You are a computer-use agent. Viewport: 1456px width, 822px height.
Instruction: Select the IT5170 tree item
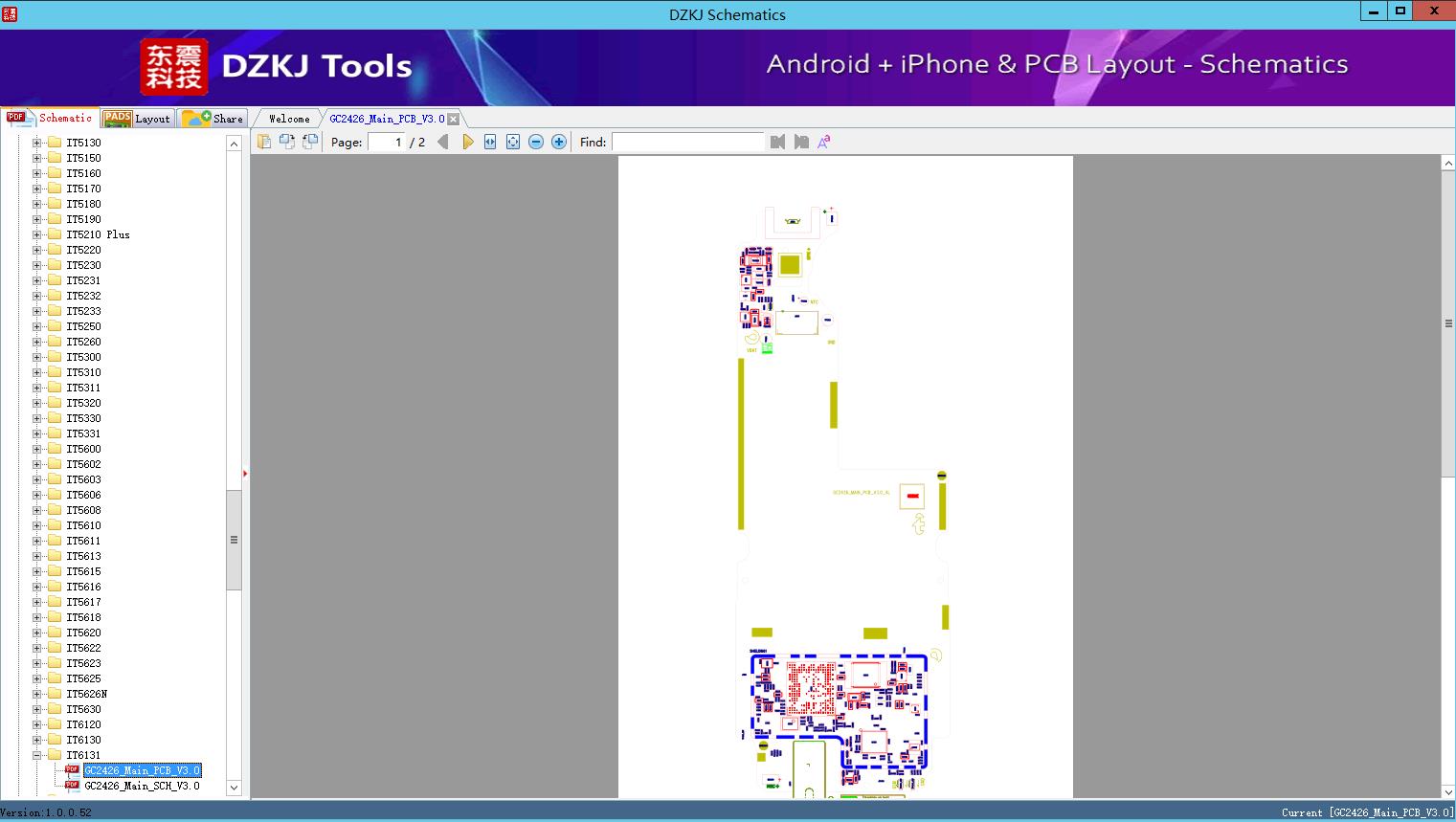click(x=83, y=189)
